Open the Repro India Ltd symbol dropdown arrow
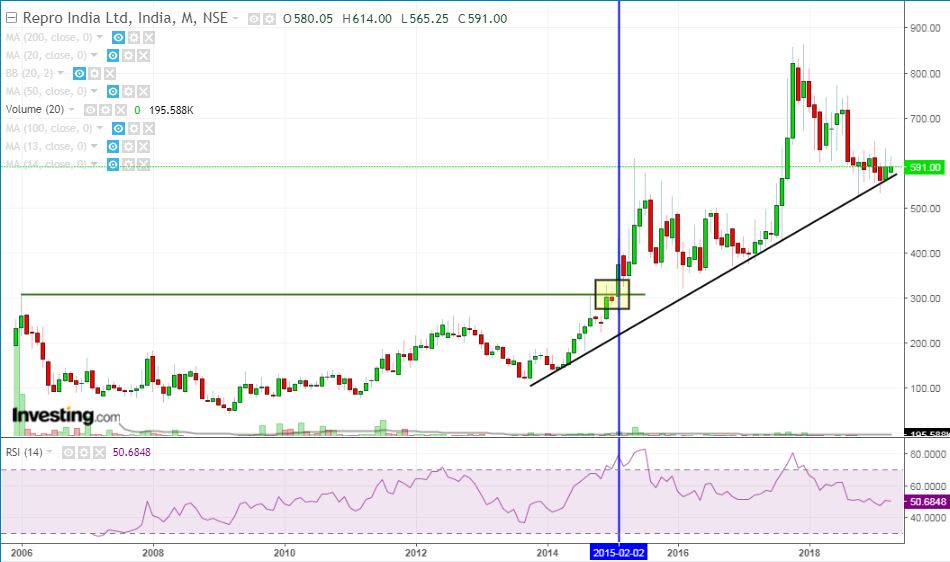This screenshot has width=950, height=562. (x=236, y=19)
